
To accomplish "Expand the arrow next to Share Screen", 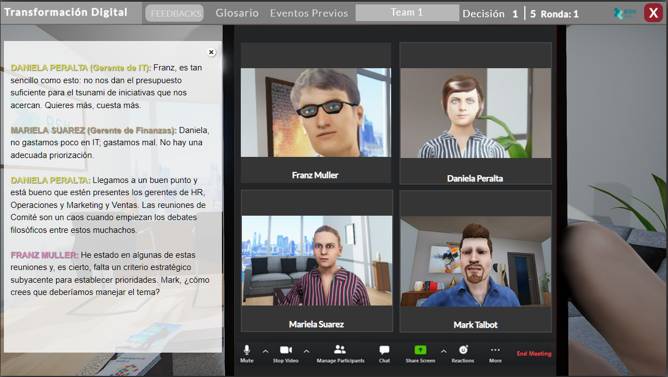I will coord(443,351).
